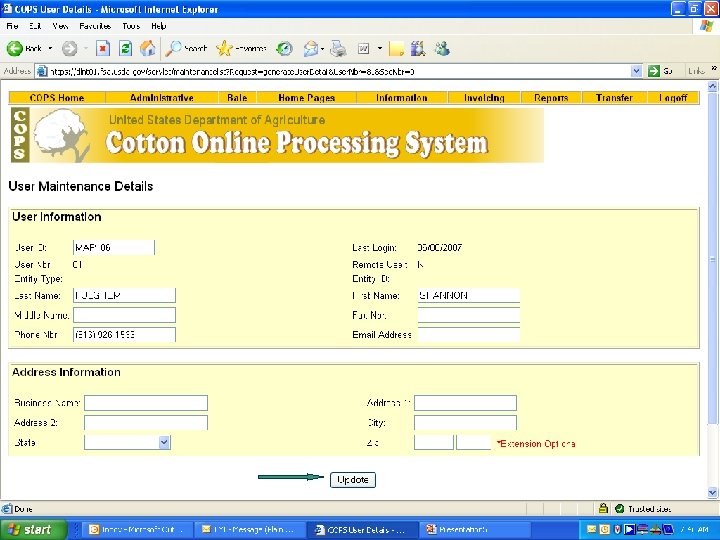Click into the First Name field
Viewport: 720px width, 540px height.
pyautogui.click(x=469, y=295)
